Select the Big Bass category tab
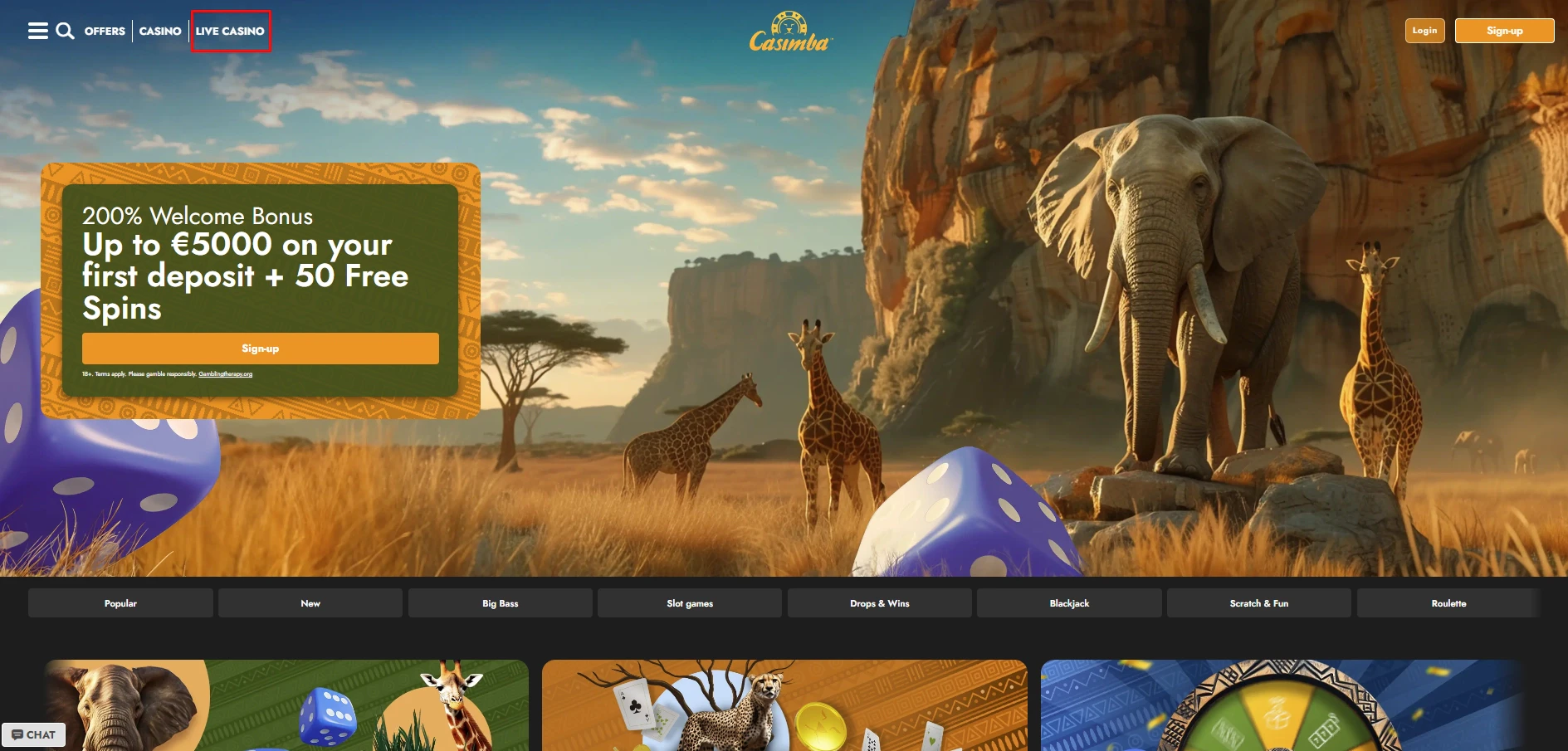The width and height of the screenshot is (1568, 751). (501, 603)
